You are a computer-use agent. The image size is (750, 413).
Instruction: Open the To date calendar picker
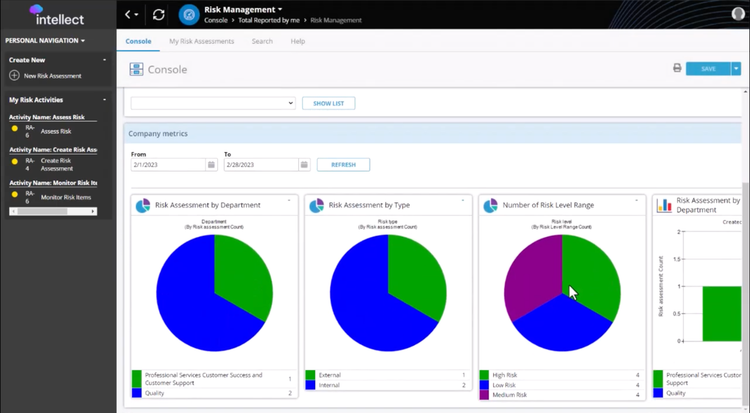tap(302, 165)
